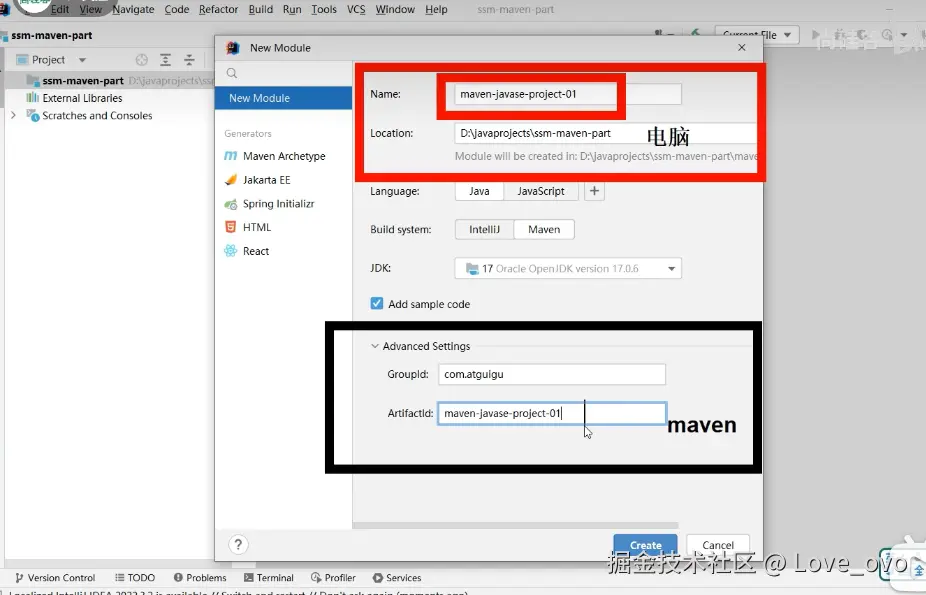Choose JavaScript language option

[x=541, y=191]
